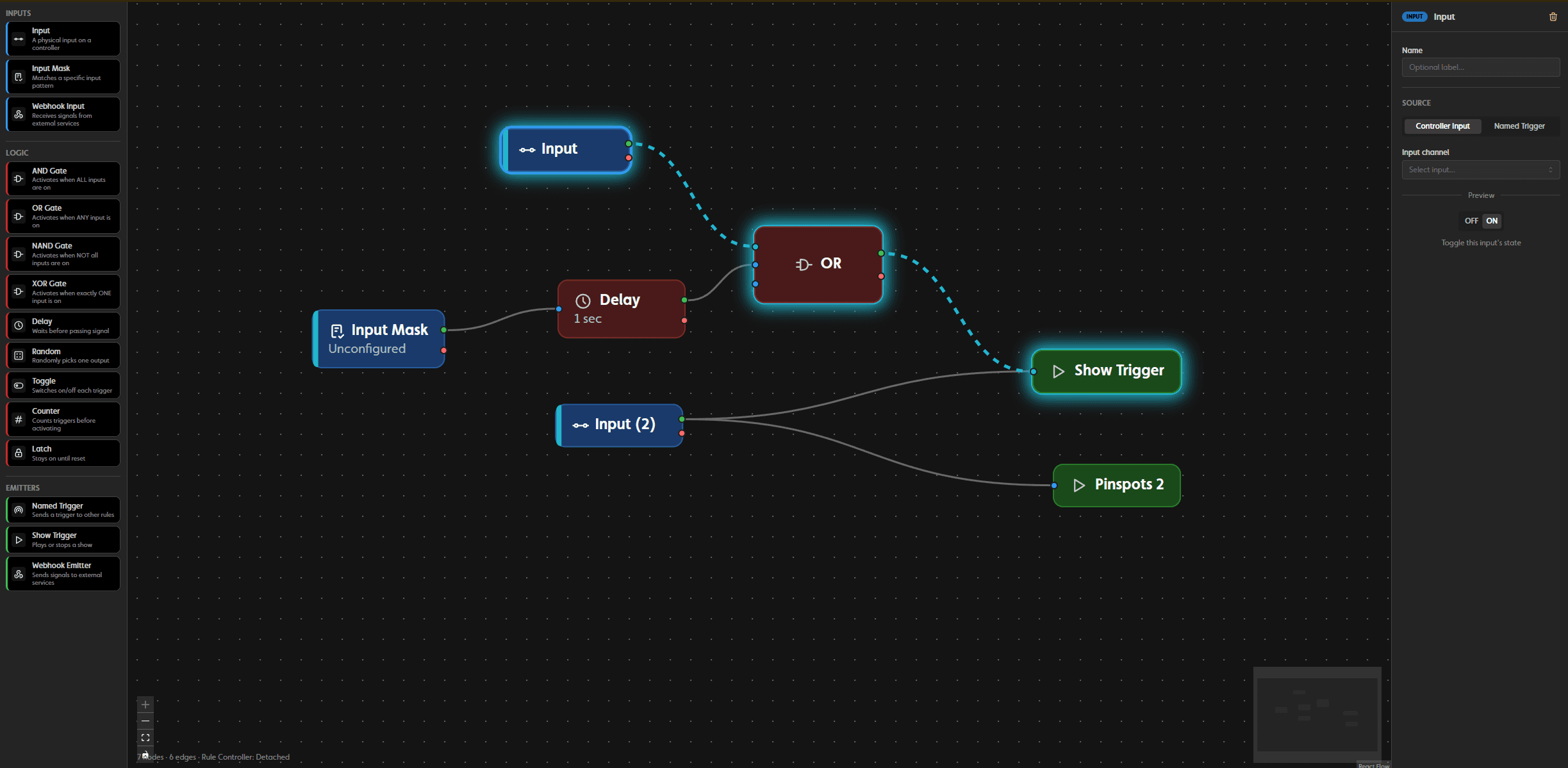This screenshot has height=768, width=1568.
Task: Toggle the canvas interactivity lock
Action: coord(145,754)
